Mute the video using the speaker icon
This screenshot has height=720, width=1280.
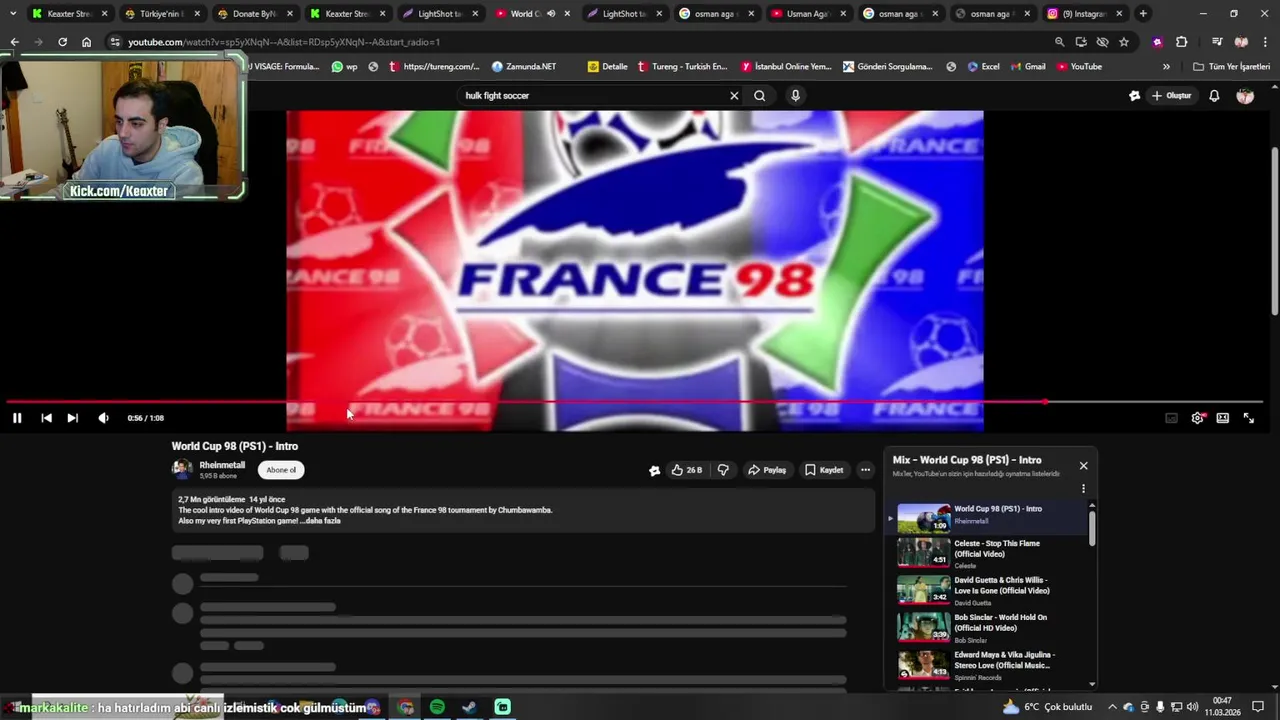pos(103,418)
